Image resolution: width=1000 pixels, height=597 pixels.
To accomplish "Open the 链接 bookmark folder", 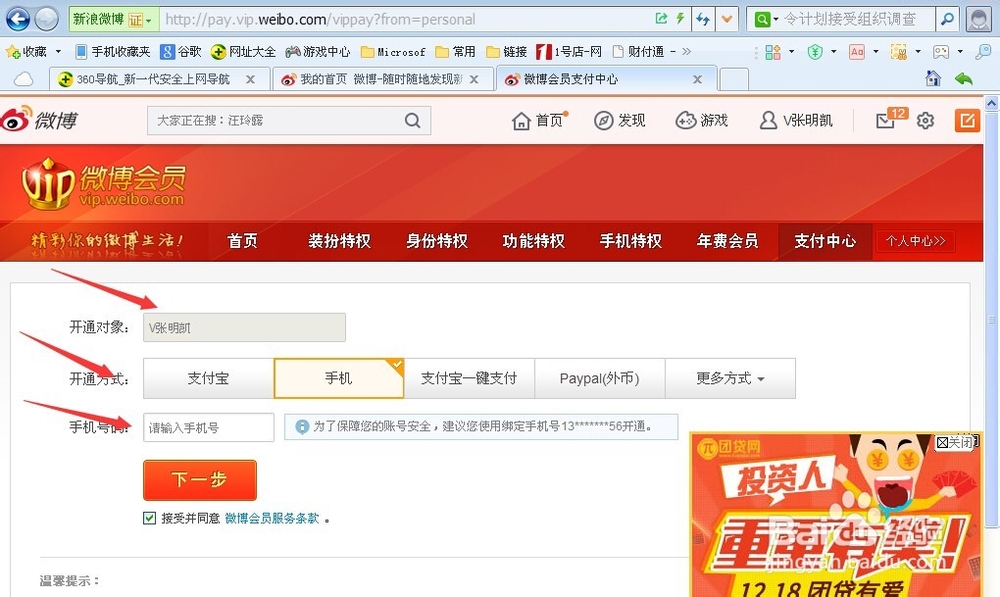I will coord(506,52).
